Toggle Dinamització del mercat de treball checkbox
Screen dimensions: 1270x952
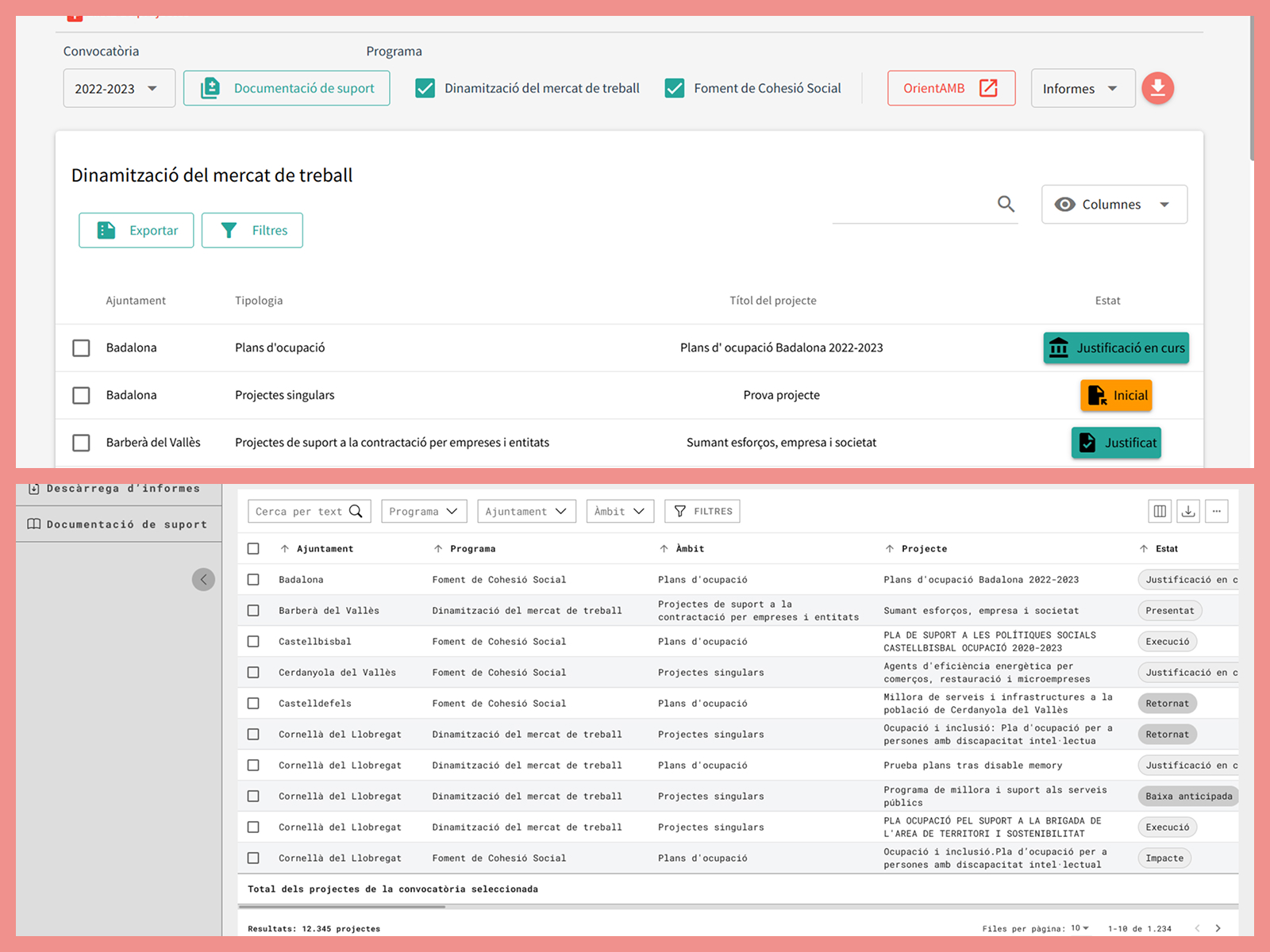pyautogui.click(x=425, y=88)
